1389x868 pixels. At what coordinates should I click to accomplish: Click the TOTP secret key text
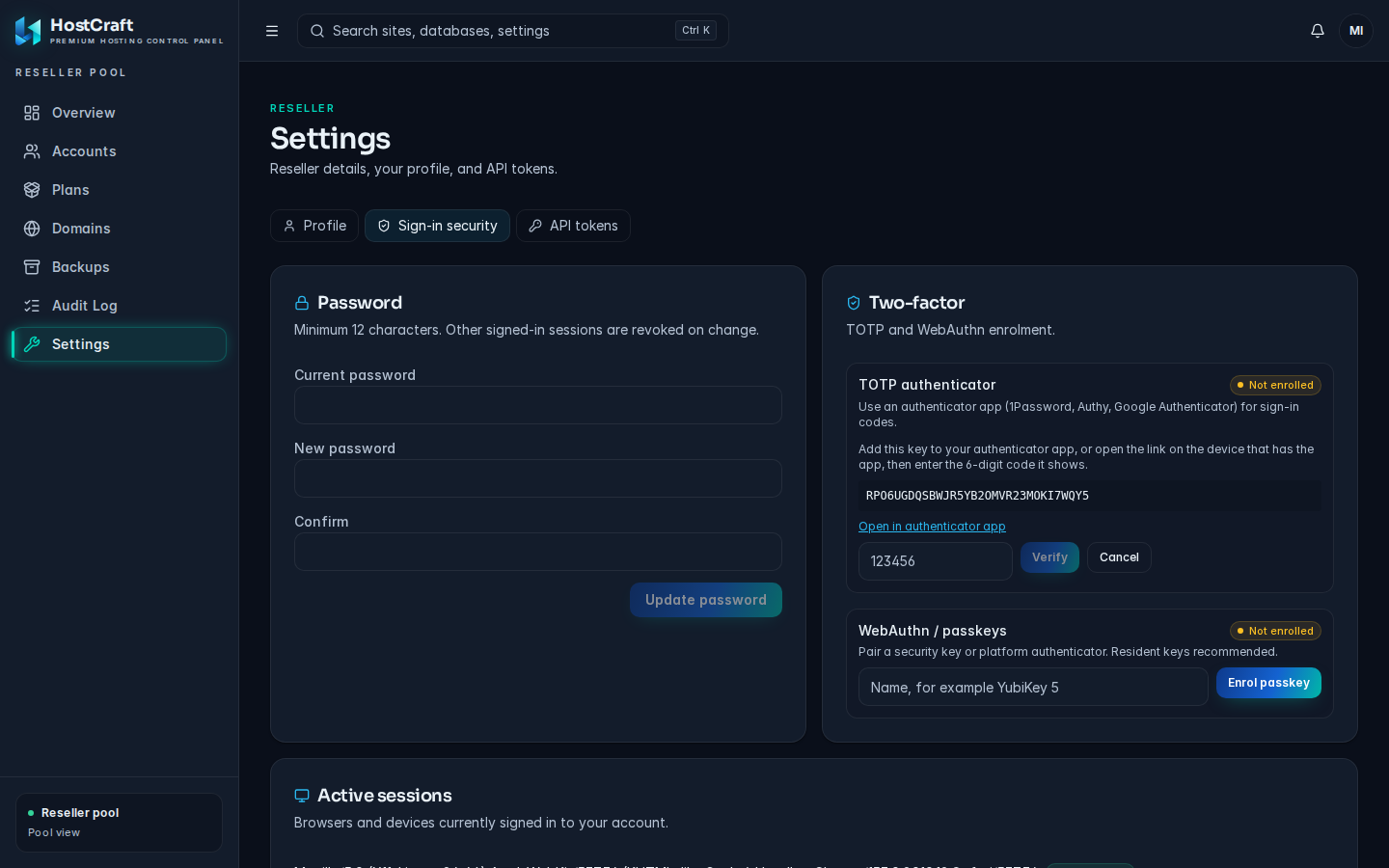[977, 496]
